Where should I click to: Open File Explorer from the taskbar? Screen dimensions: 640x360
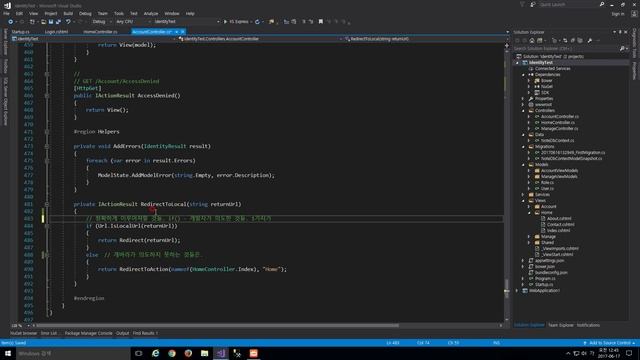click(204, 353)
